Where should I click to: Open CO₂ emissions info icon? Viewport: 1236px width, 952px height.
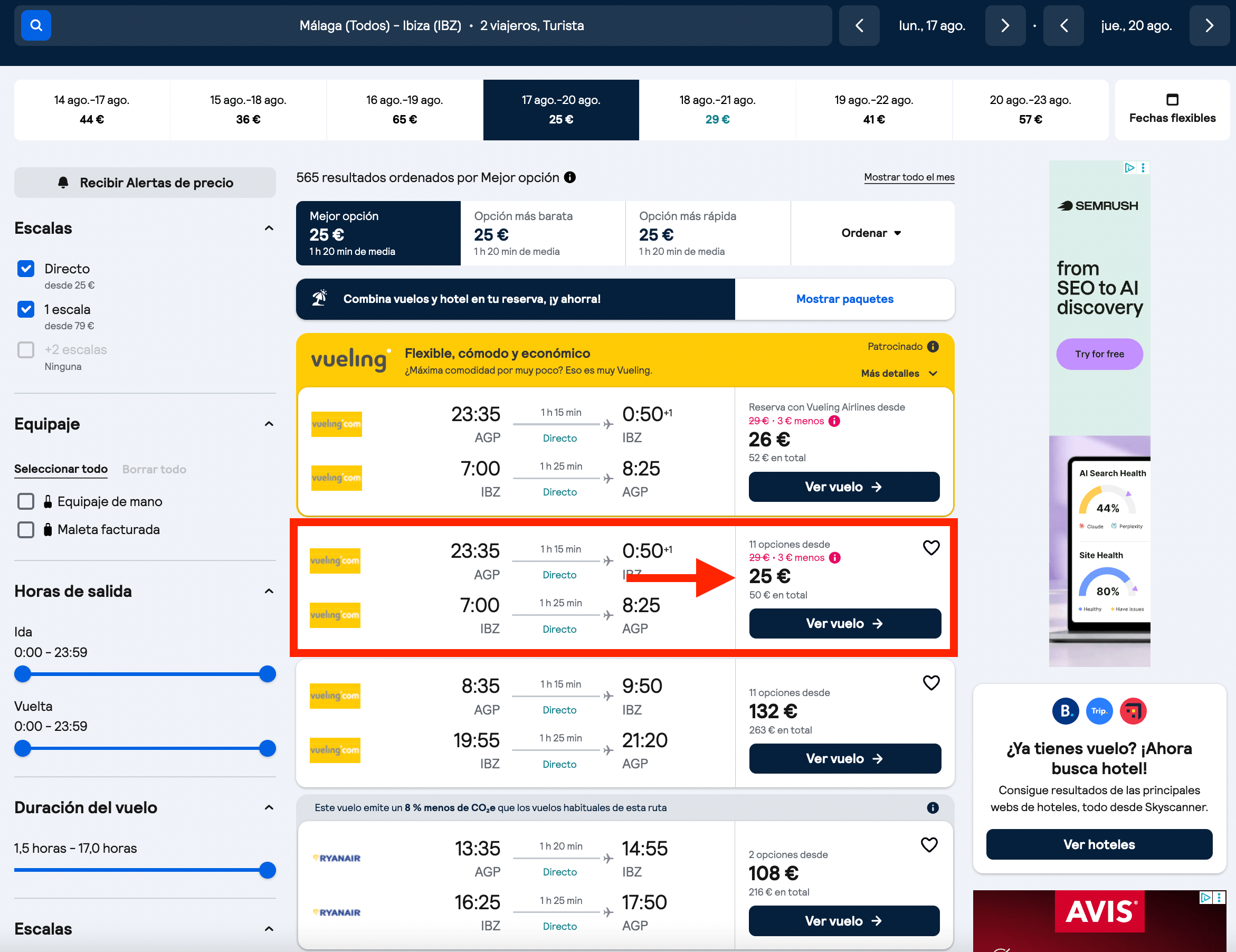point(933,808)
